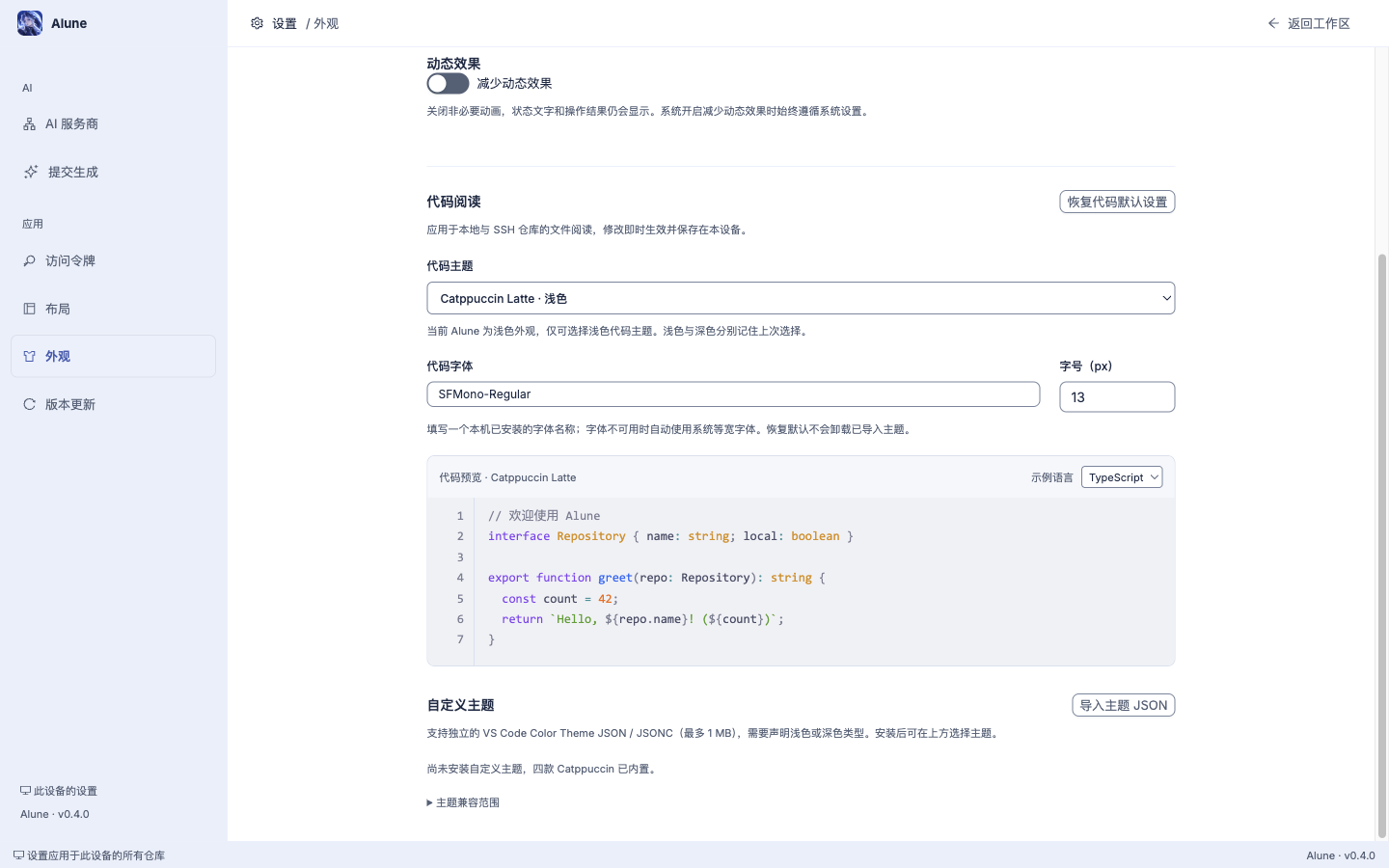Click the '代码预览 · Catppuccin Latte' label
1389x868 pixels.
(507, 477)
